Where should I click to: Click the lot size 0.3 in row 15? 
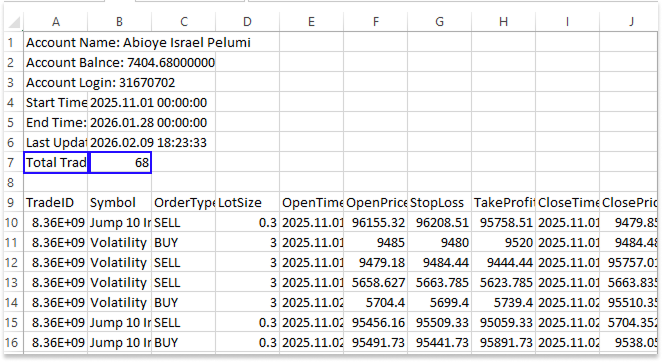click(247, 323)
